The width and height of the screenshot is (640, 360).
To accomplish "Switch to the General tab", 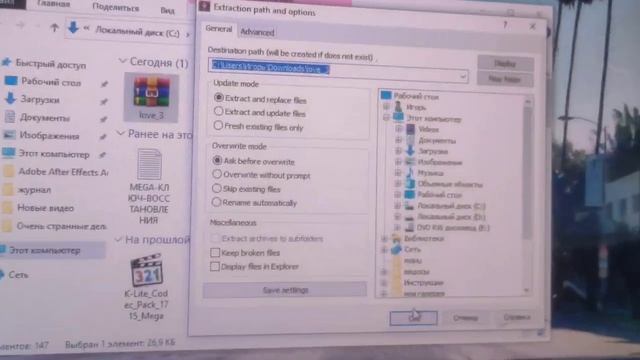I will coord(219,29).
